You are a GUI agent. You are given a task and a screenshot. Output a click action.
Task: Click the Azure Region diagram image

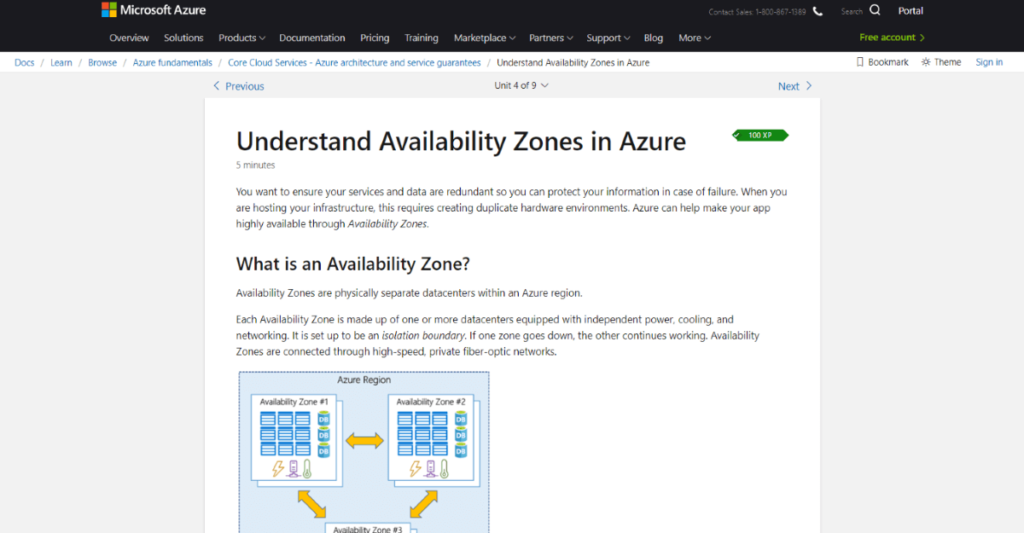[x=364, y=452]
